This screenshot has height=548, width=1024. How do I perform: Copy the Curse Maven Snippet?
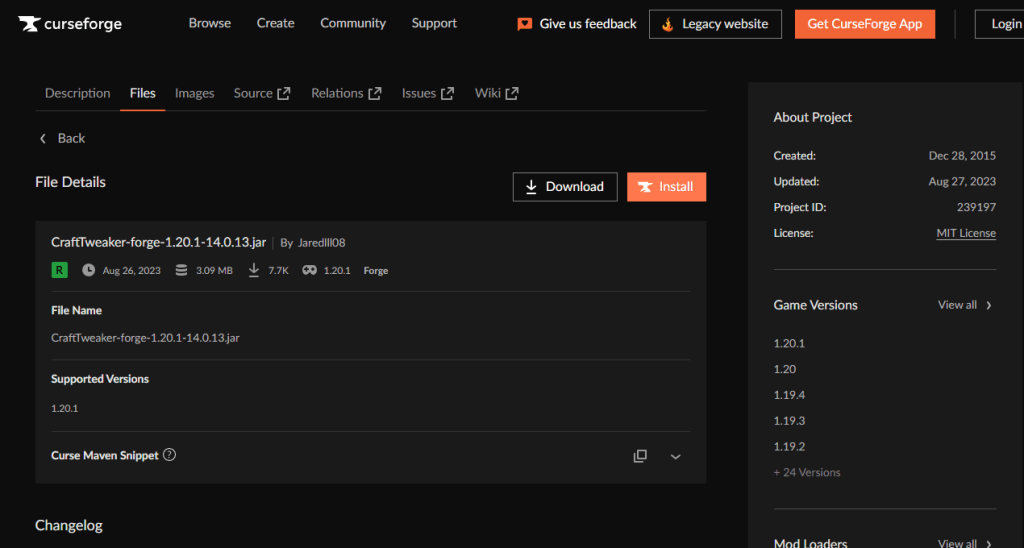pyautogui.click(x=640, y=456)
